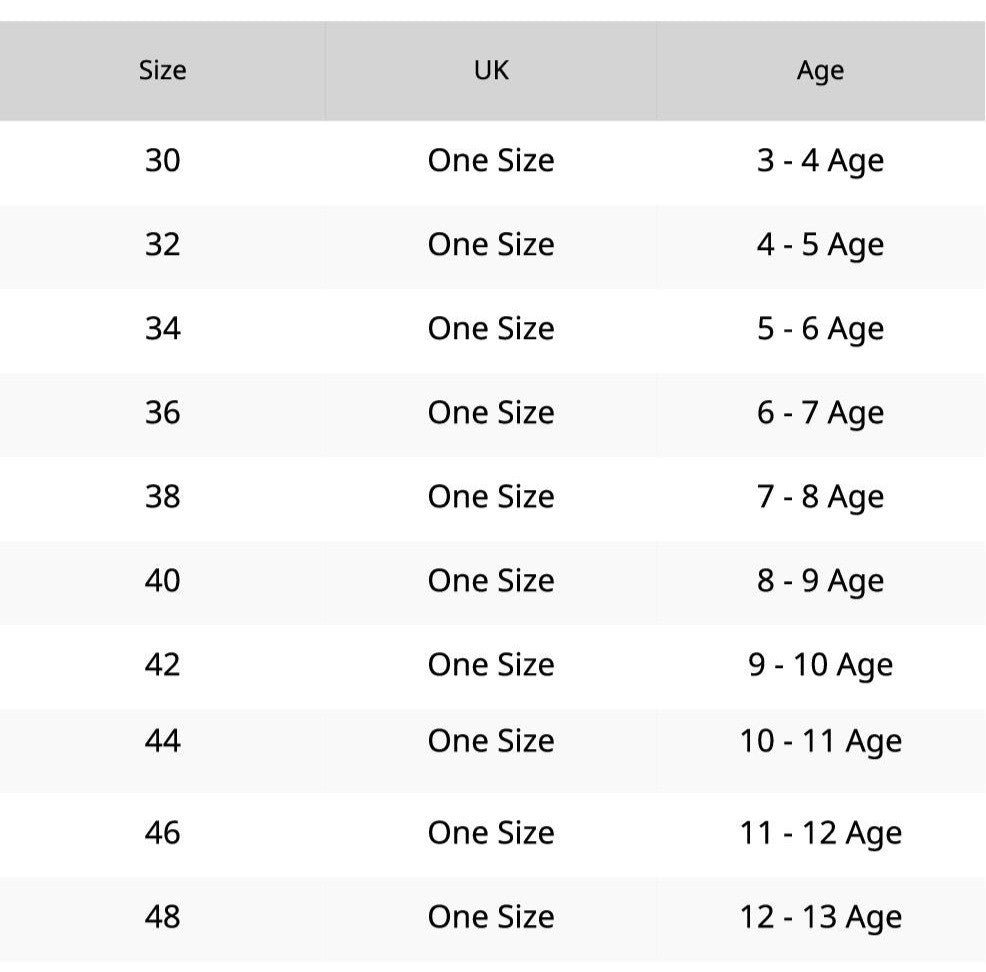986x972 pixels.
Task: Click the Size column header
Action: coord(163,71)
